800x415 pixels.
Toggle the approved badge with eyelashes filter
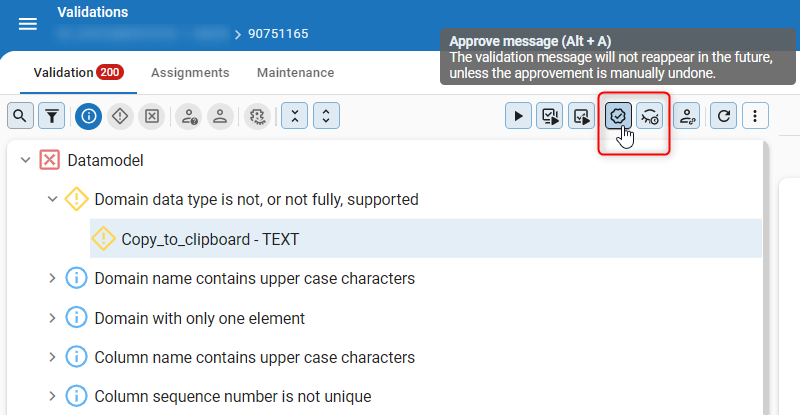[257, 116]
